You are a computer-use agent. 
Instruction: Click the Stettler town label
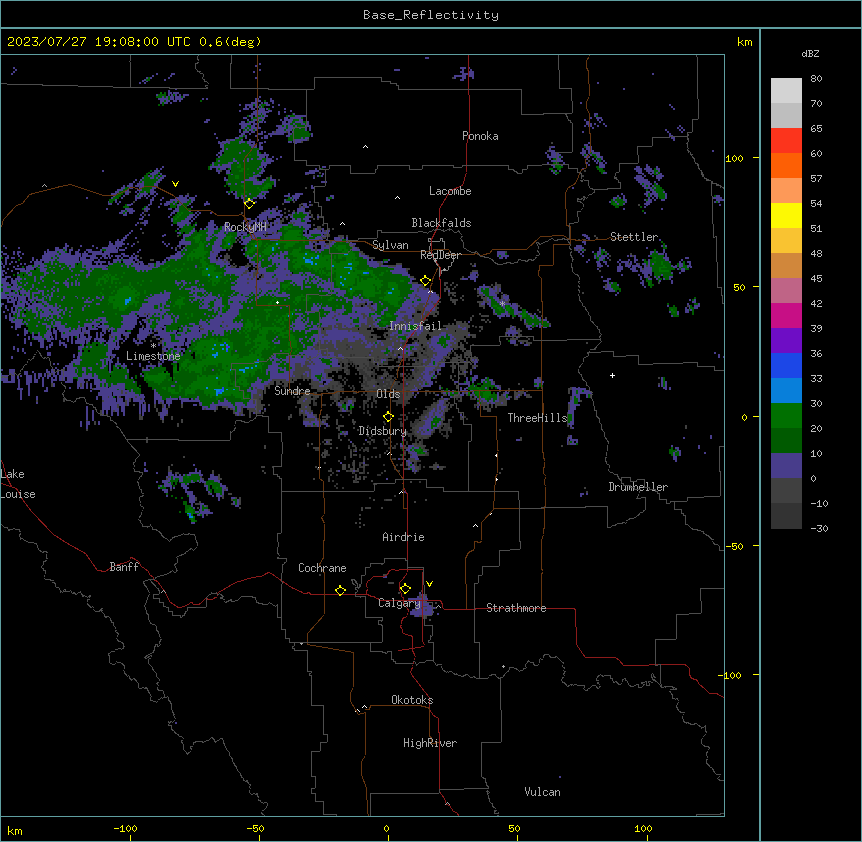click(x=634, y=237)
